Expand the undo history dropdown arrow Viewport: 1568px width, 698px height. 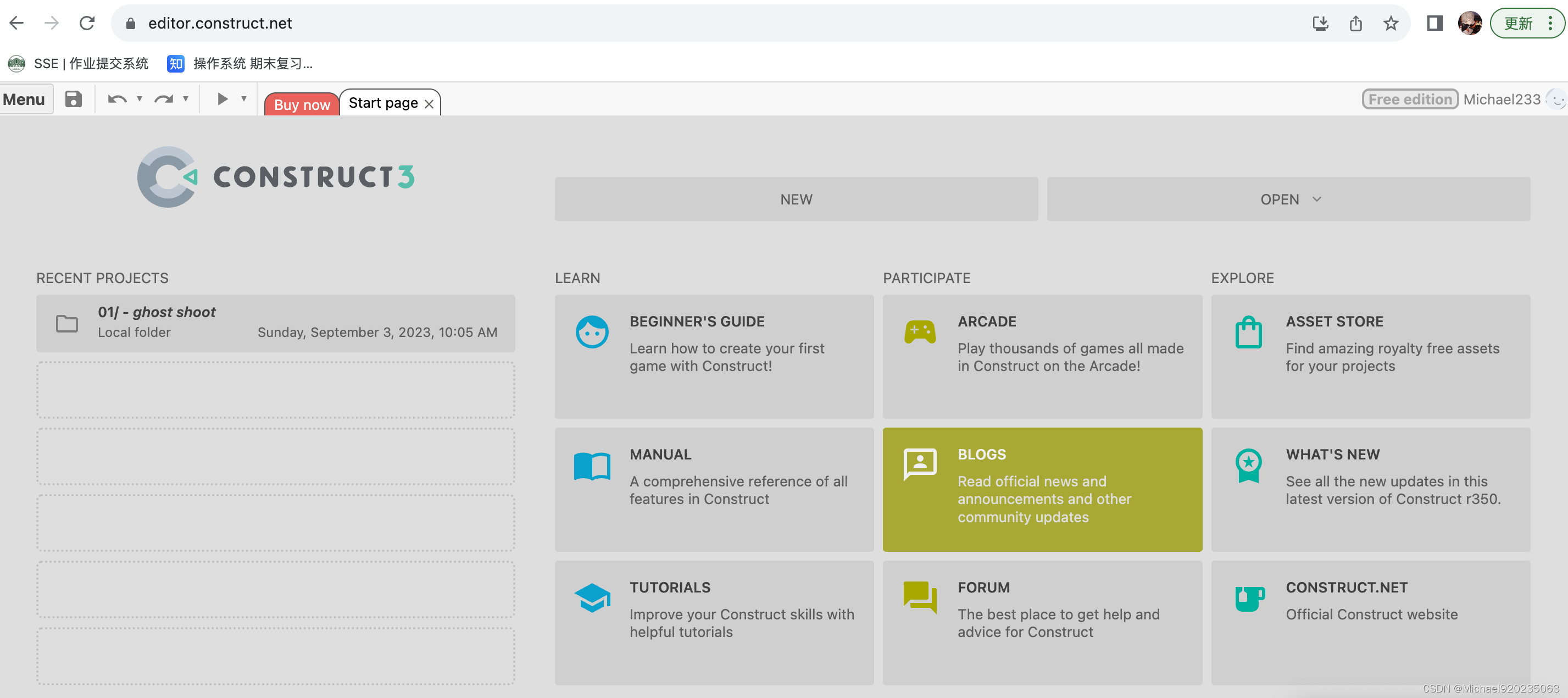[140, 99]
